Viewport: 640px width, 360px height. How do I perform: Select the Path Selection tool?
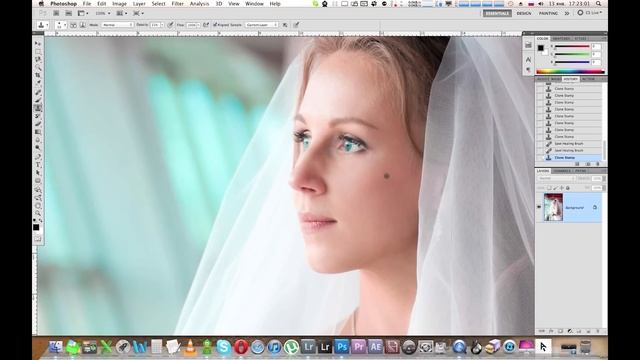tap(38, 173)
